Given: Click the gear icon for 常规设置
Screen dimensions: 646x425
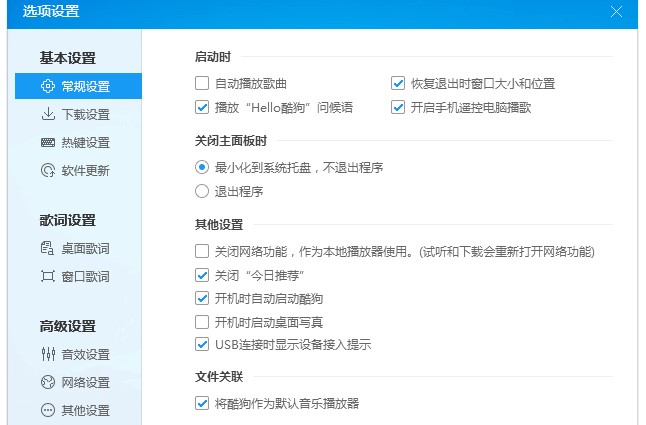Looking at the screenshot, I should tap(48, 86).
